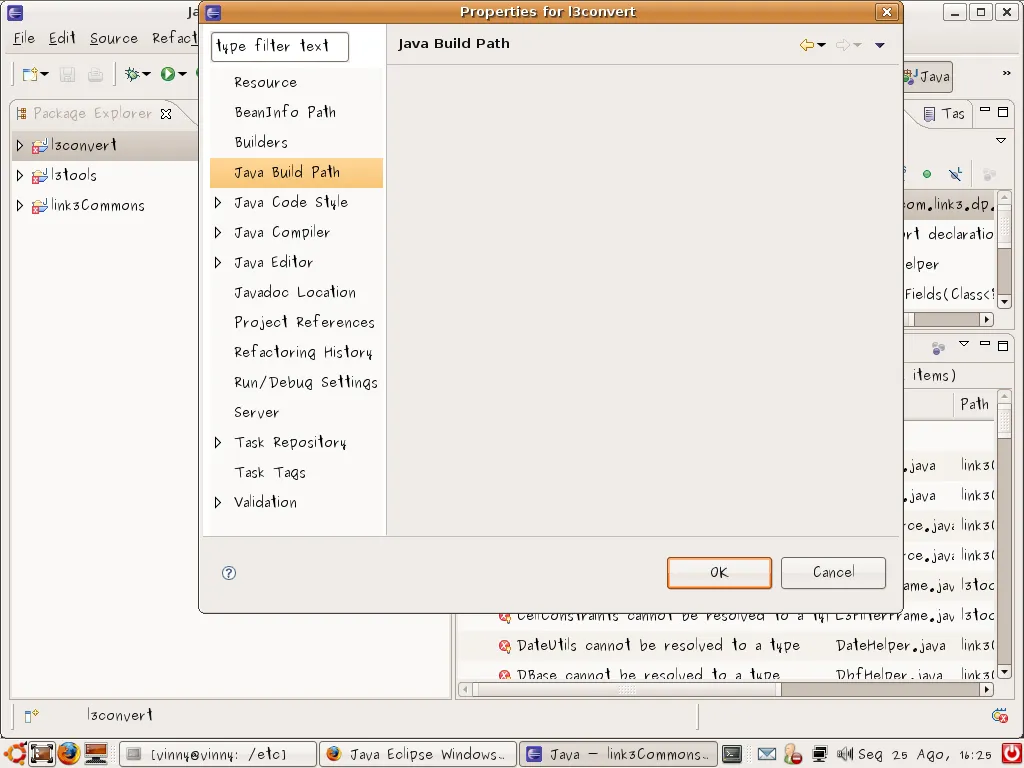Open the Problems view menu triangle
Image resolution: width=1024 pixels, height=768 pixels.
964,344
